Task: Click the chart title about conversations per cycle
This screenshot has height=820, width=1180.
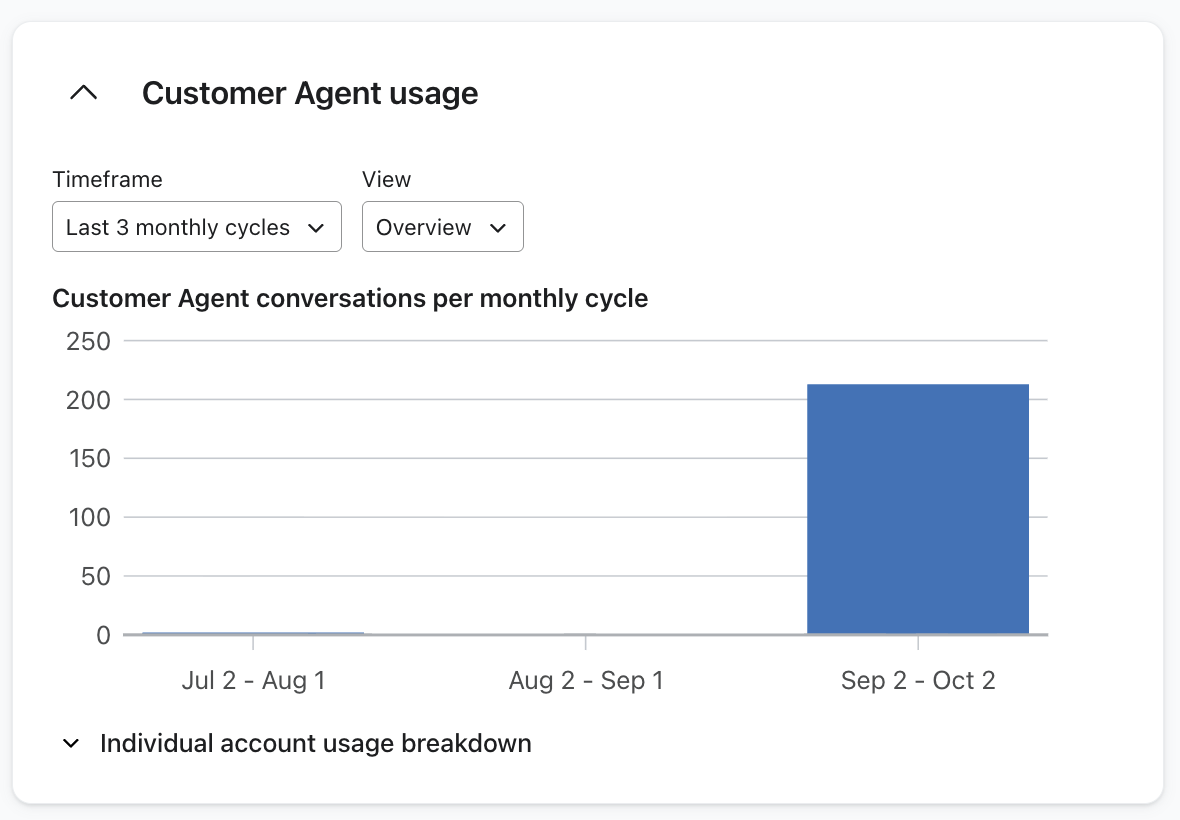Action: pos(350,298)
